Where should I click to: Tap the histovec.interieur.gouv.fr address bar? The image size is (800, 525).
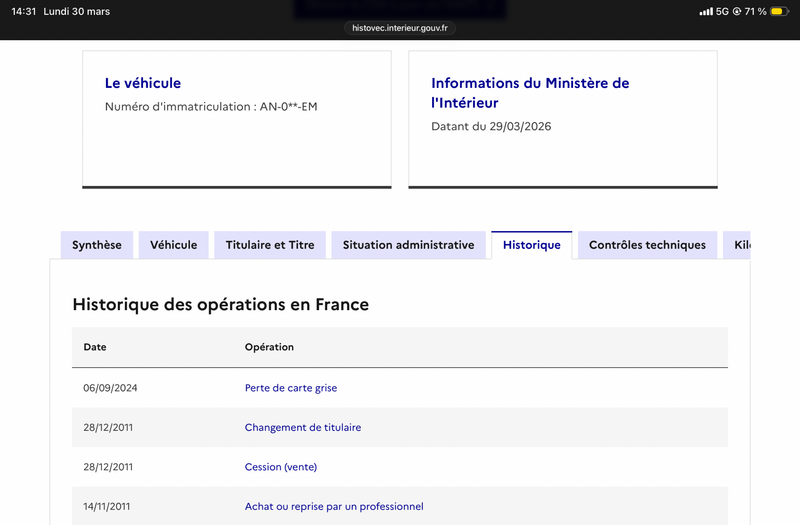(x=400, y=28)
